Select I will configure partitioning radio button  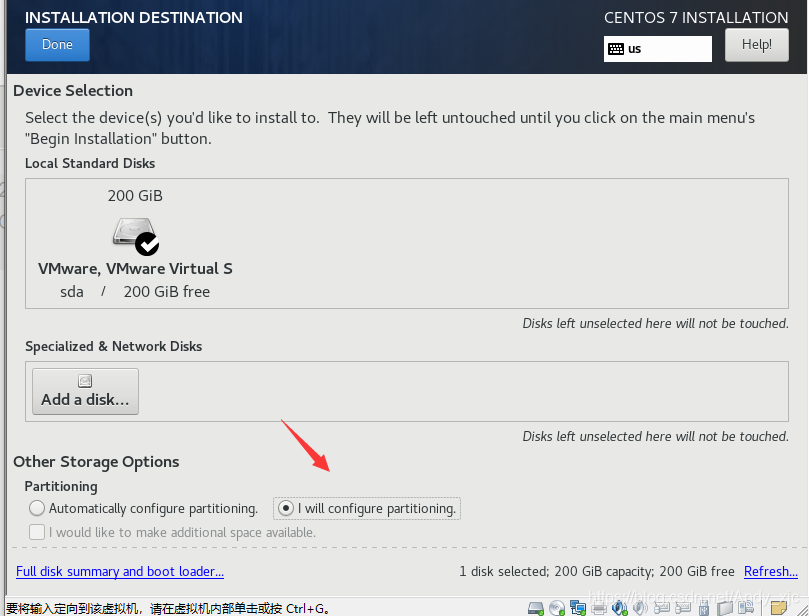pyautogui.click(x=285, y=508)
